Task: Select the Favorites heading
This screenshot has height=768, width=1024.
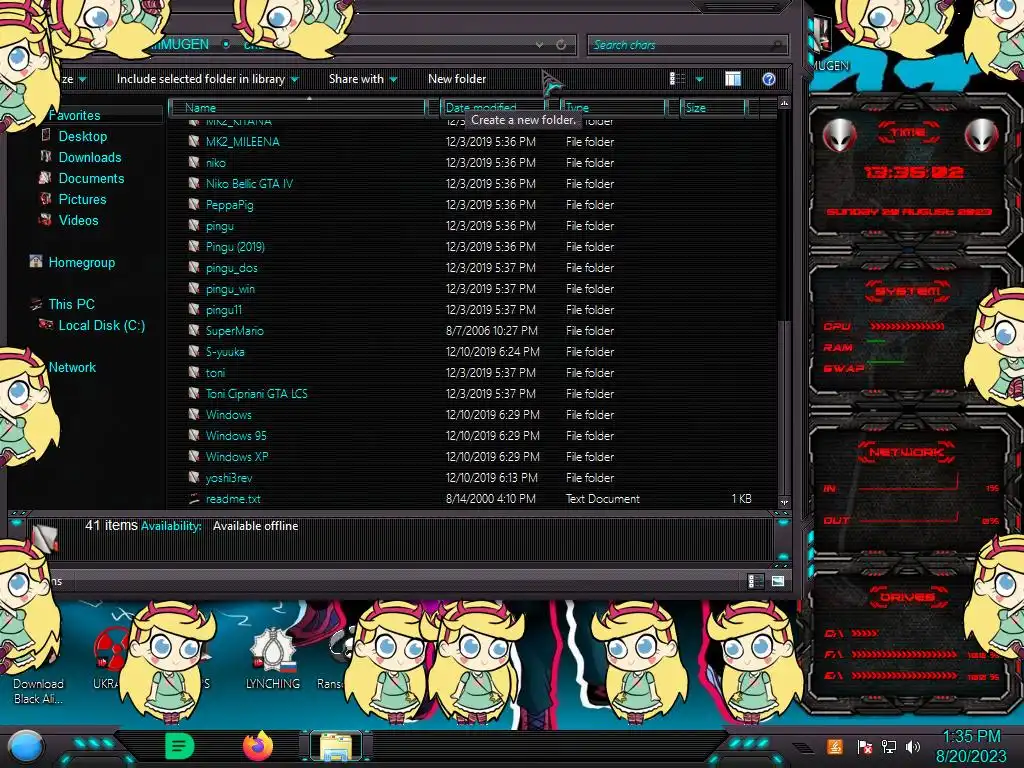Action: click(x=74, y=115)
